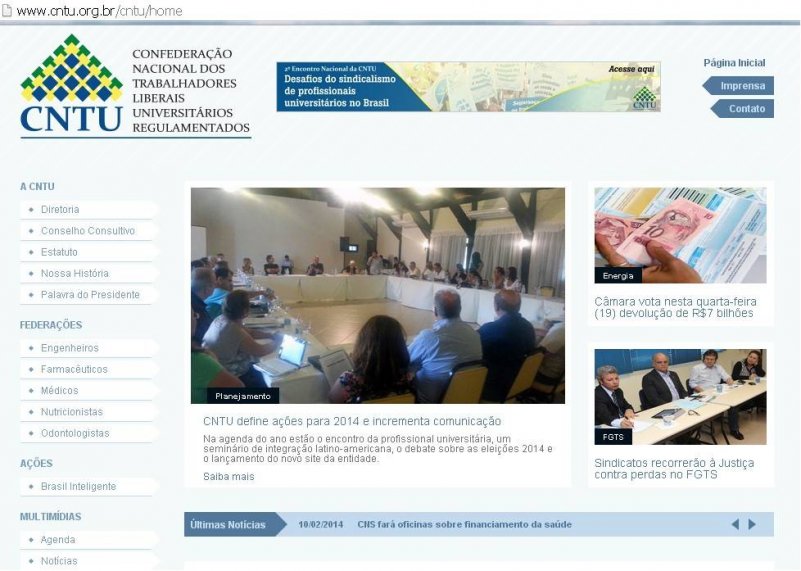The image size is (801, 571).
Task: Open headline CNTU define ações para 2014
Action: pos(351,421)
